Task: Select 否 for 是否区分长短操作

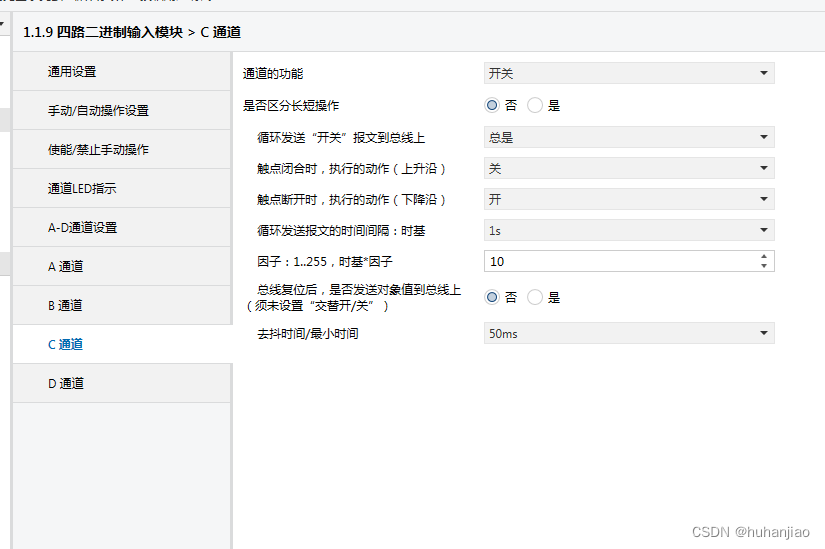Action: pyautogui.click(x=492, y=105)
